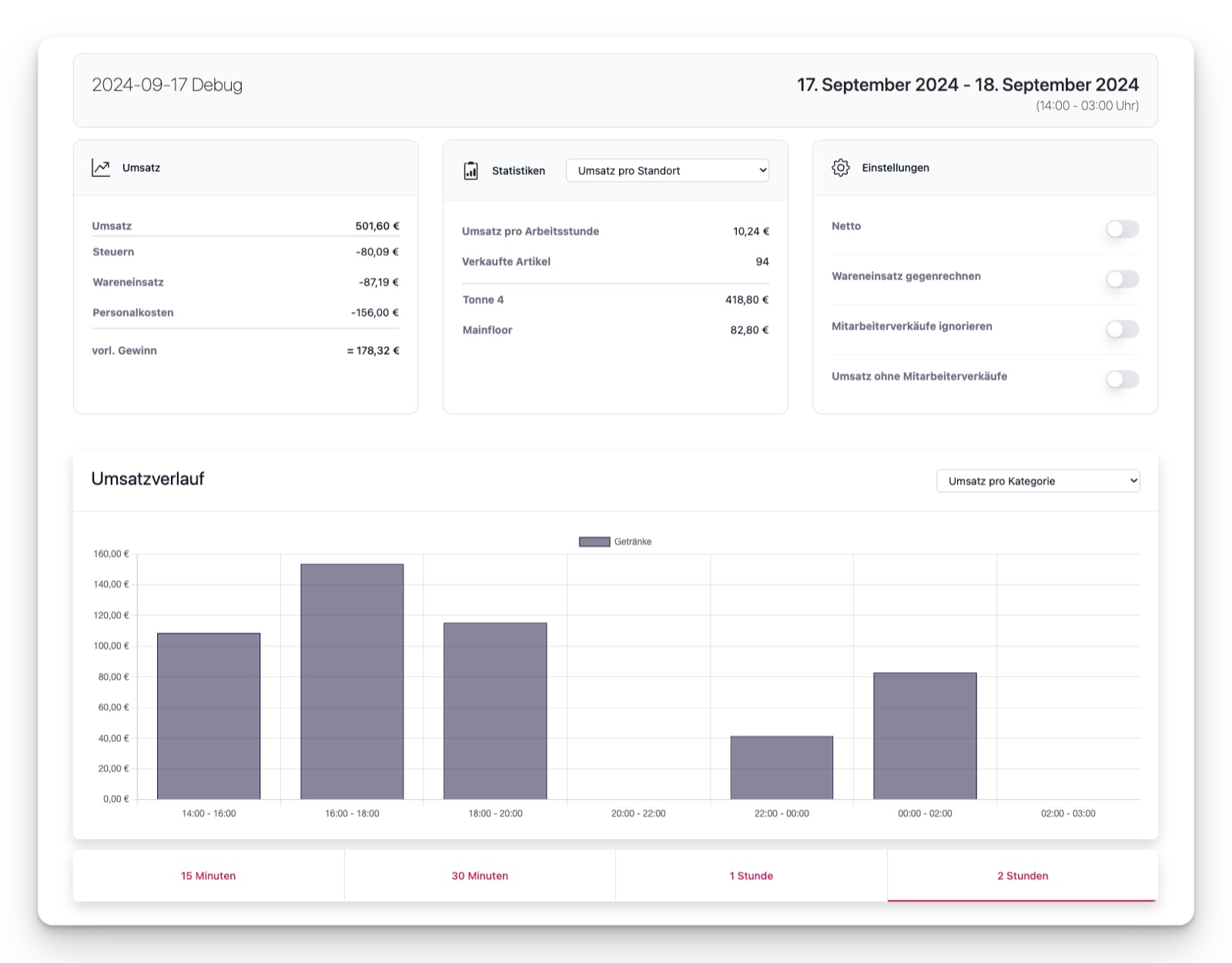Viewport: 1232px width, 963px height.
Task: Turn on Mitarbeiterverkäufe ignorieren
Action: point(1122,329)
